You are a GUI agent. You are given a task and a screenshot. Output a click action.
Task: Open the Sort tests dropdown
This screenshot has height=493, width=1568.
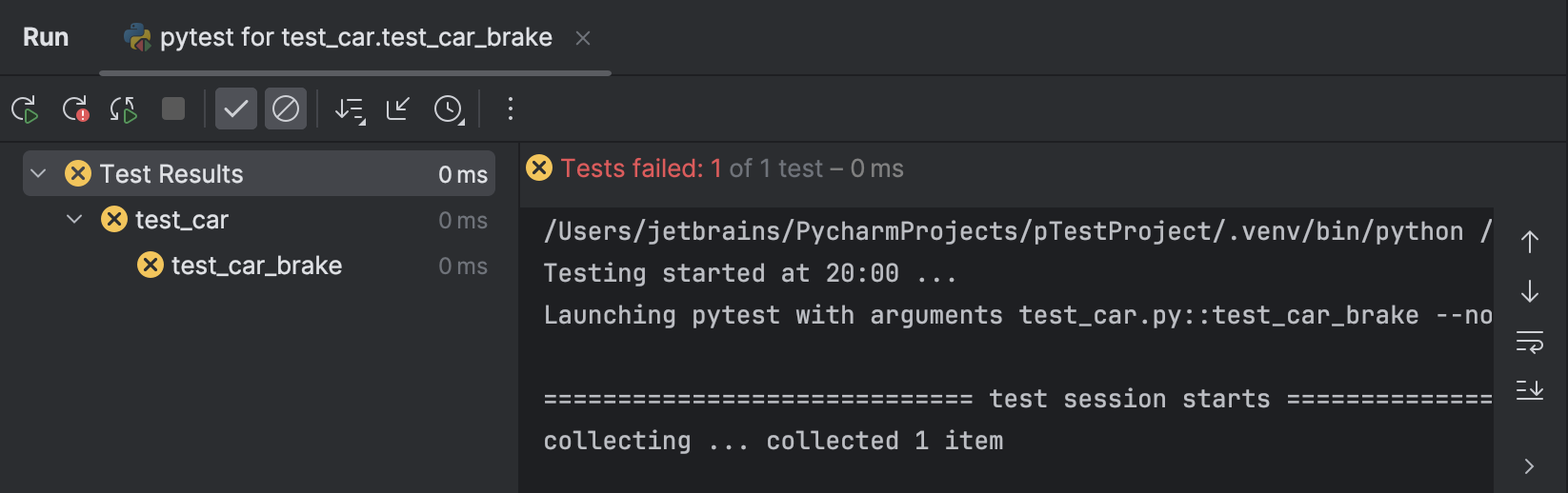350,110
